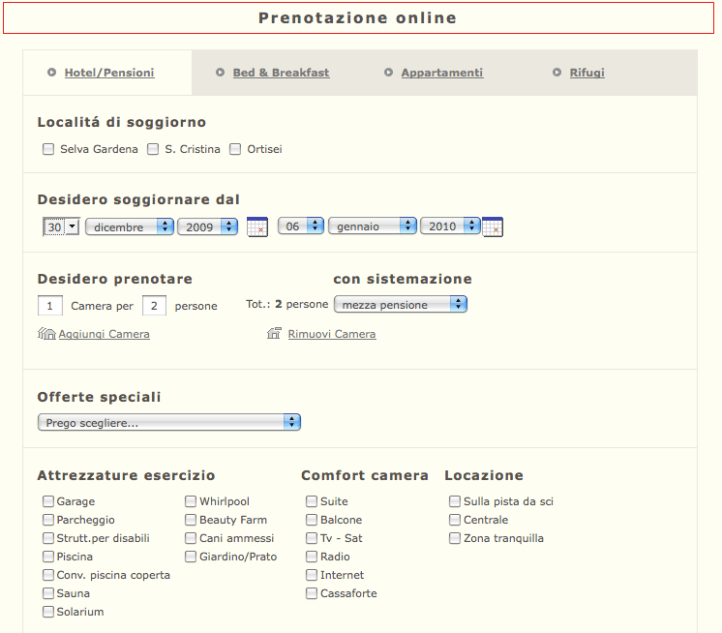Viewport: 722px width, 633px height.
Task: Select the Rifugi tab
Action: 586,73
